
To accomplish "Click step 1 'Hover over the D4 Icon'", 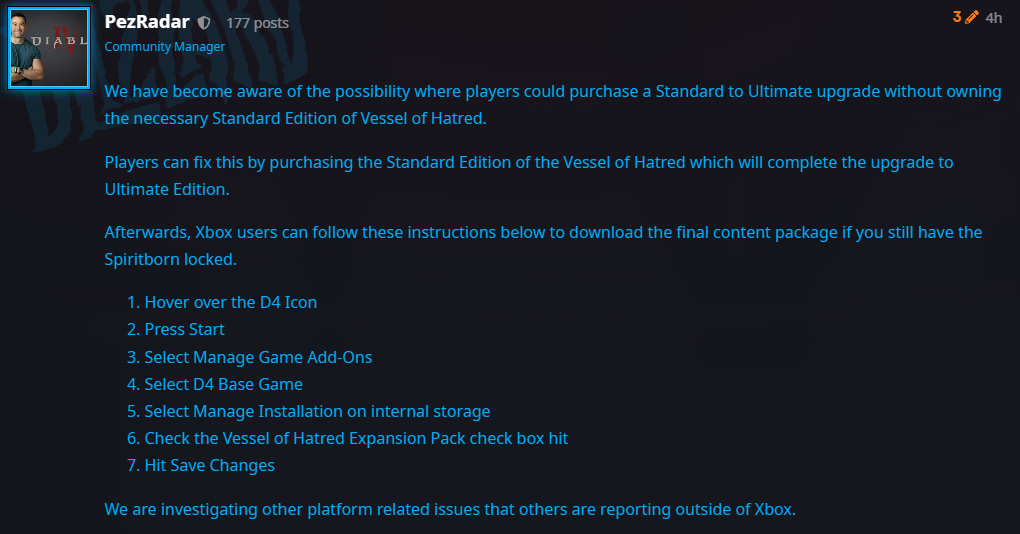I will (x=230, y=302).
